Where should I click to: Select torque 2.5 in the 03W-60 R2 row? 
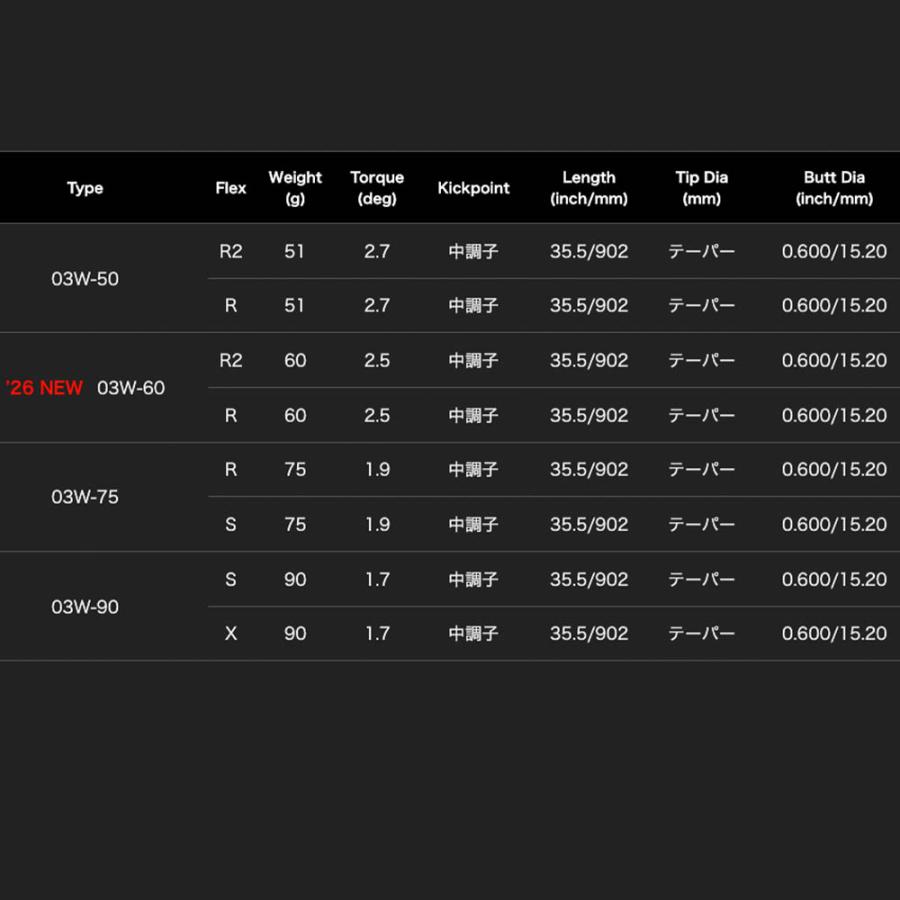click(377, 360)
